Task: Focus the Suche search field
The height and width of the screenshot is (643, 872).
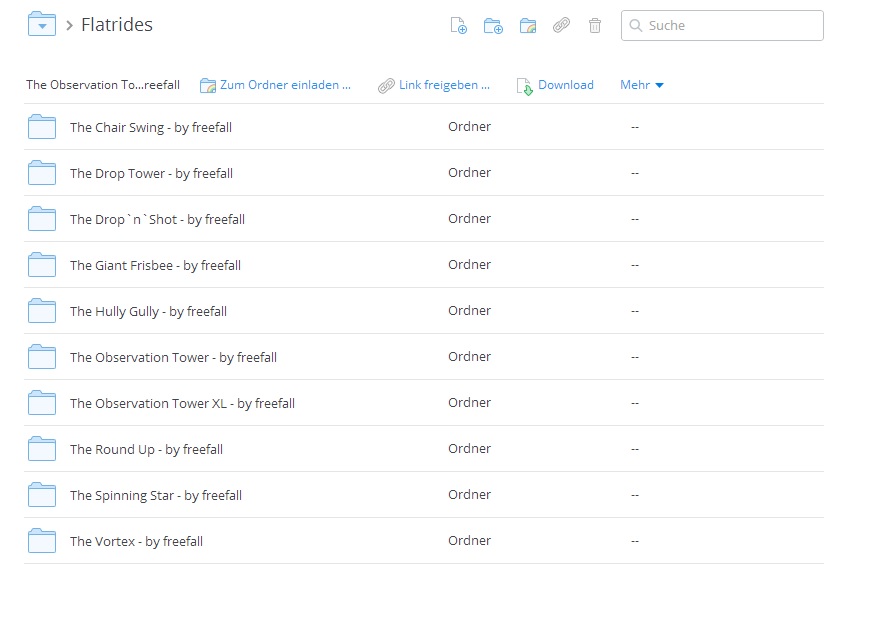Action: point(730,26)
